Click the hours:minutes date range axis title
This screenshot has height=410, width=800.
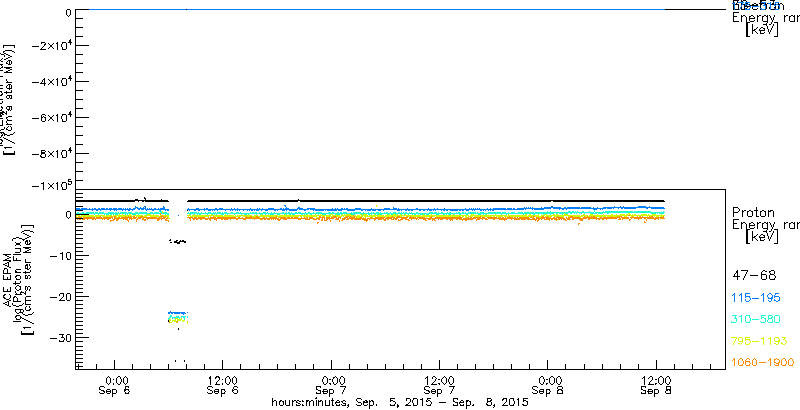click(x=399, y=403)
